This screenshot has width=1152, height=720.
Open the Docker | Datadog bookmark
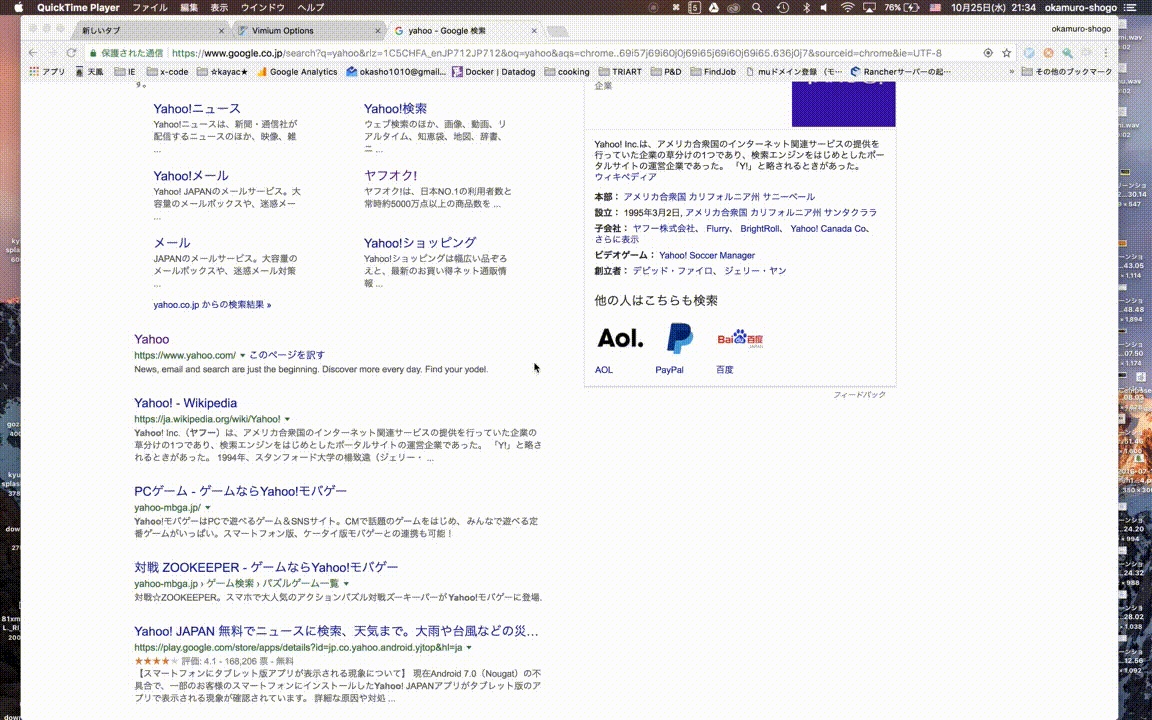[494, 72]
